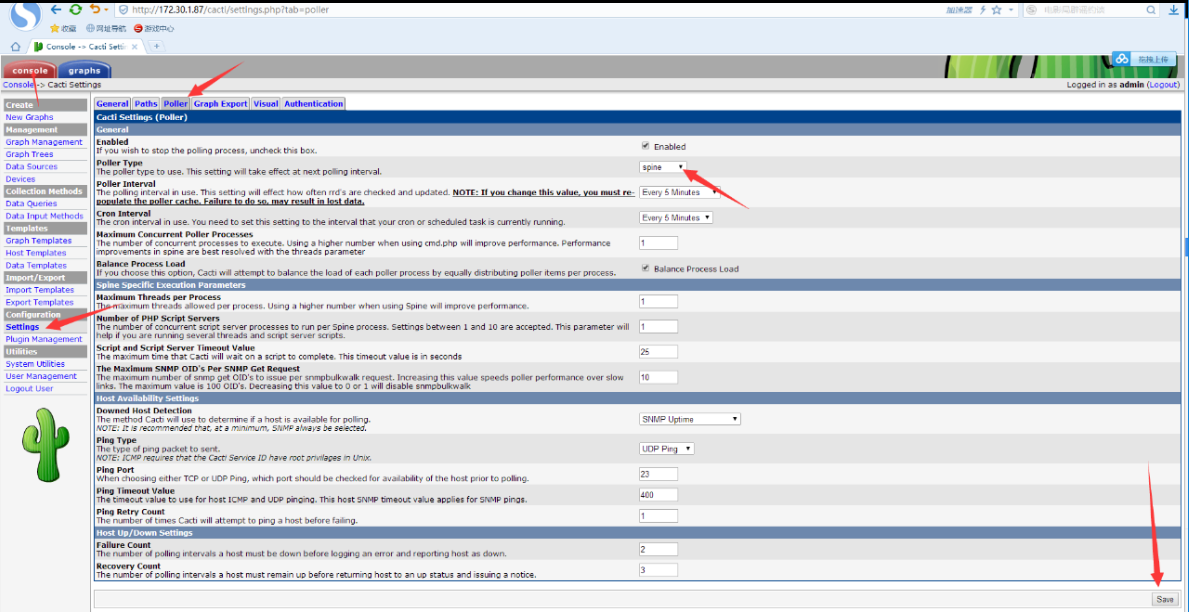Viewport: 1189px width, 612px height.
Task: Click the cloud drag-upload button
Action: [1144, 59]
